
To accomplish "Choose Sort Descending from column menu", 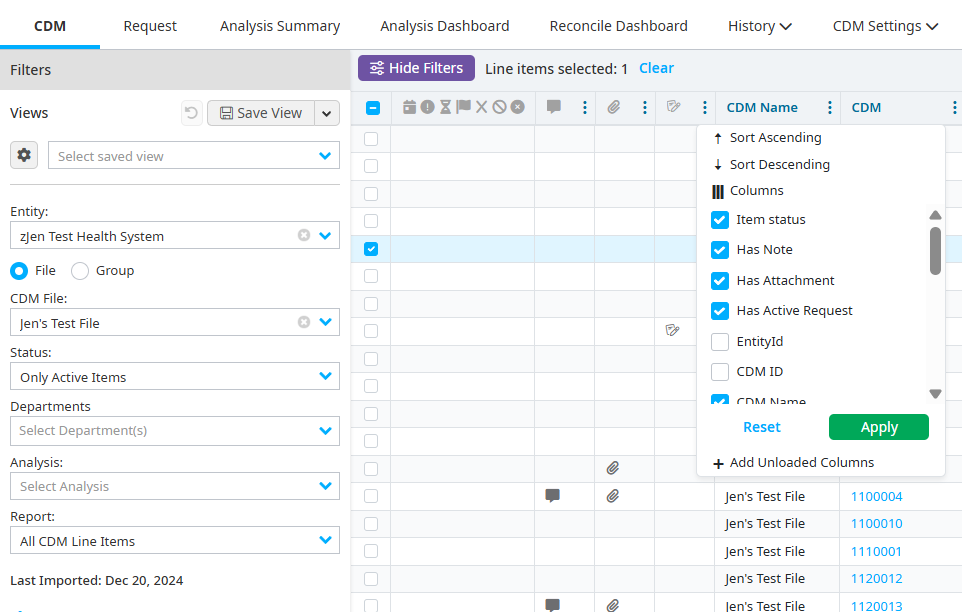I will point(779,164).
